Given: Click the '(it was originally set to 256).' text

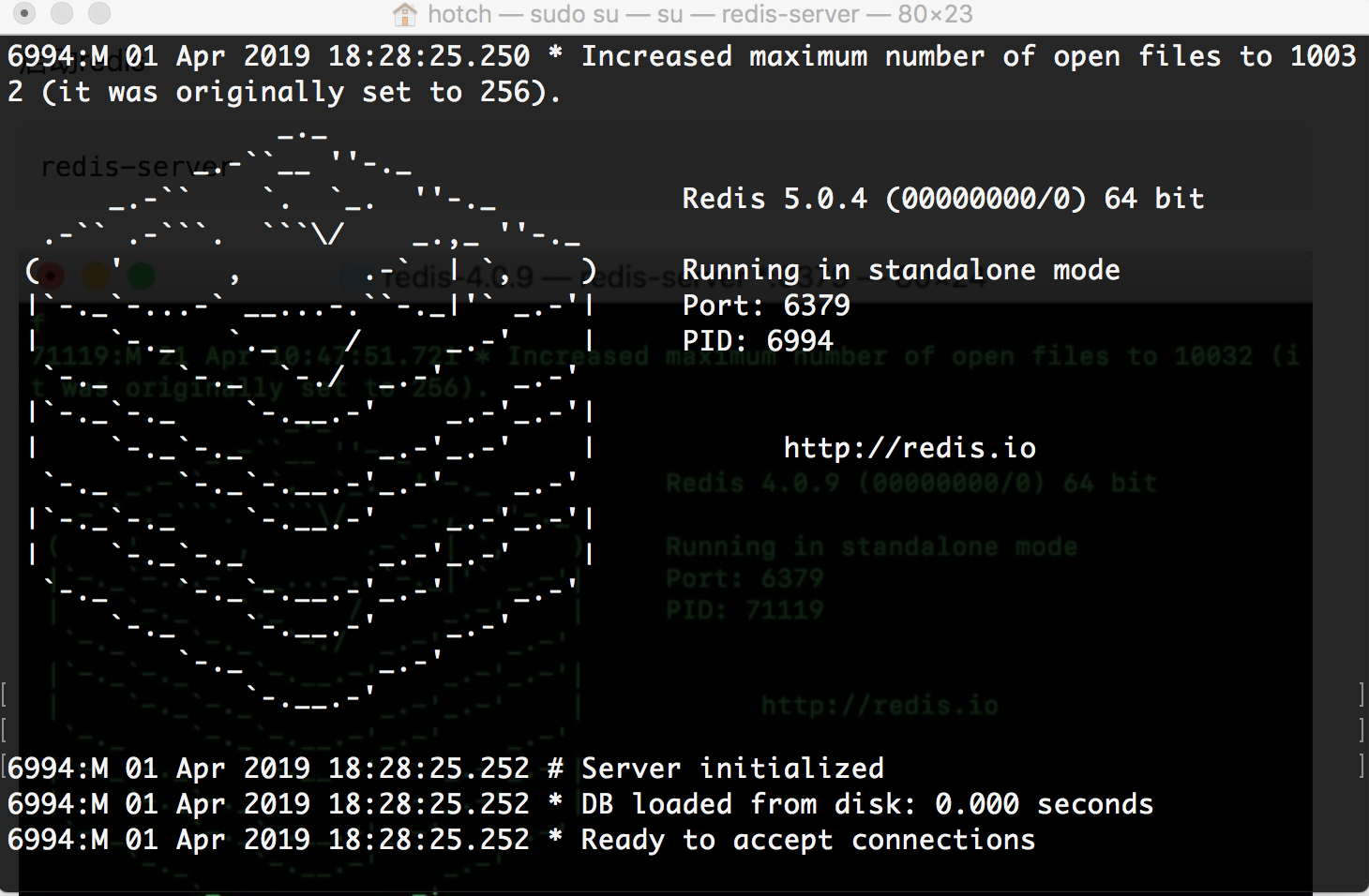Looking at the screenshot, I should pos(301,93).
